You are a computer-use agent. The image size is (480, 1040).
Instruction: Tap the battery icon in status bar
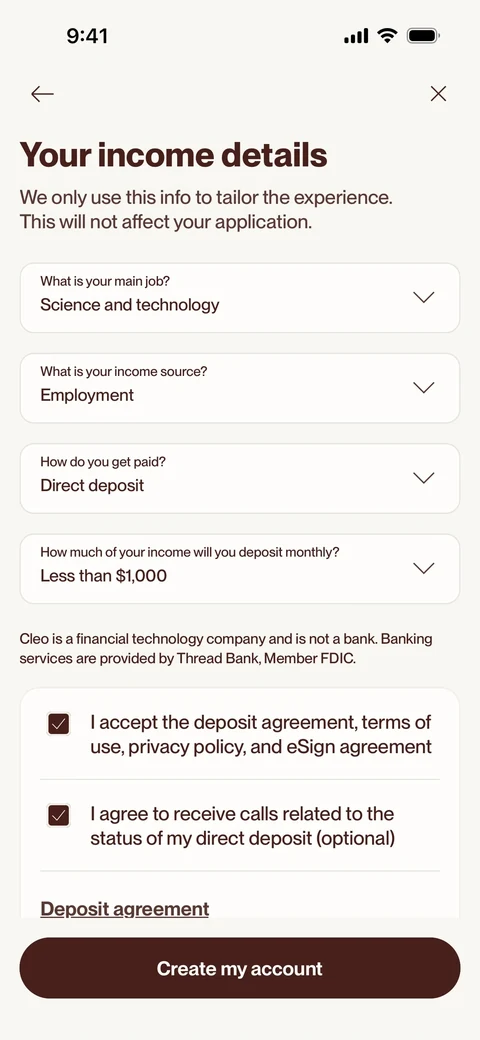(423, 36)
